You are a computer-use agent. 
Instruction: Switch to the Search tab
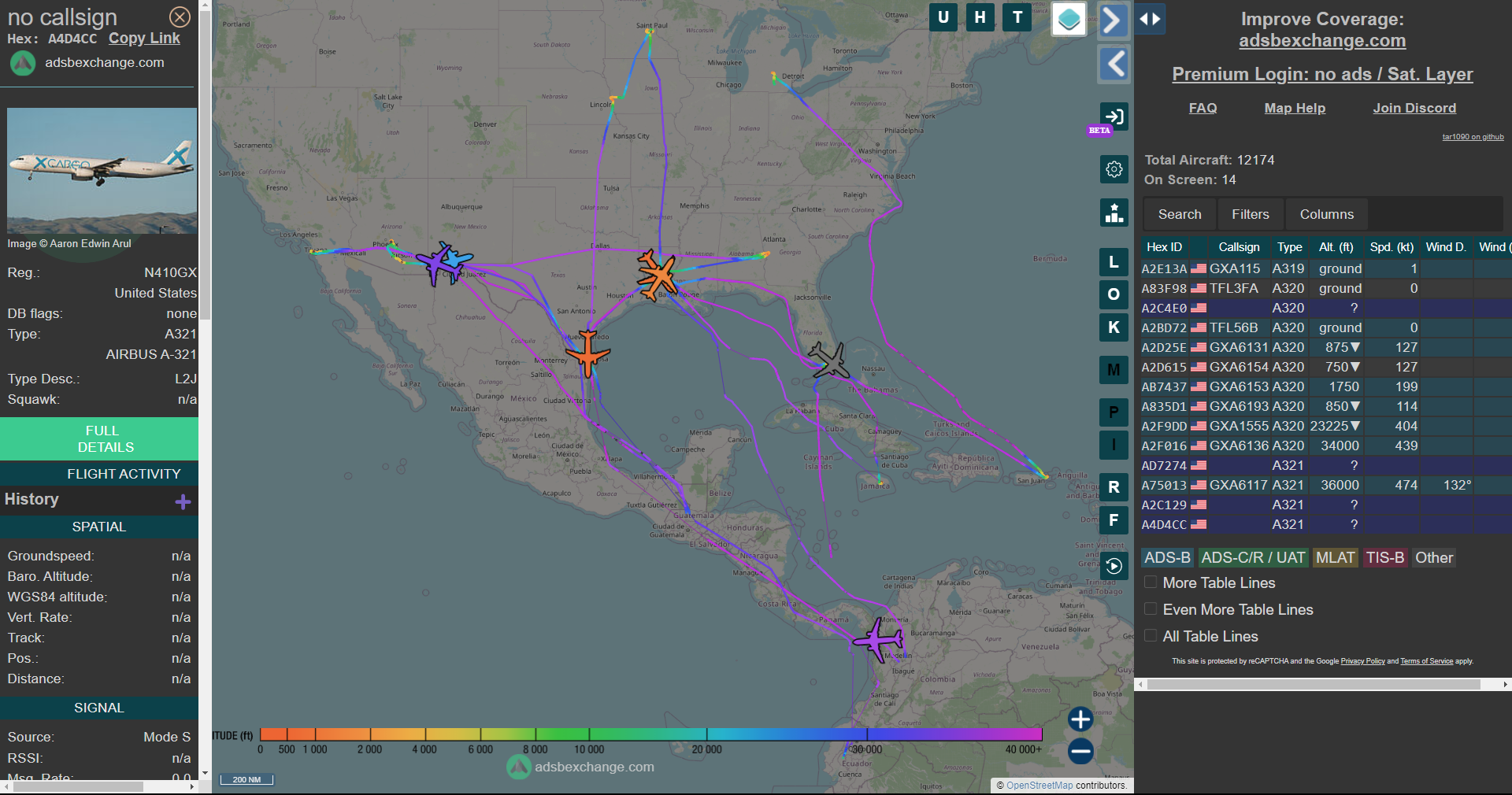1180,214
